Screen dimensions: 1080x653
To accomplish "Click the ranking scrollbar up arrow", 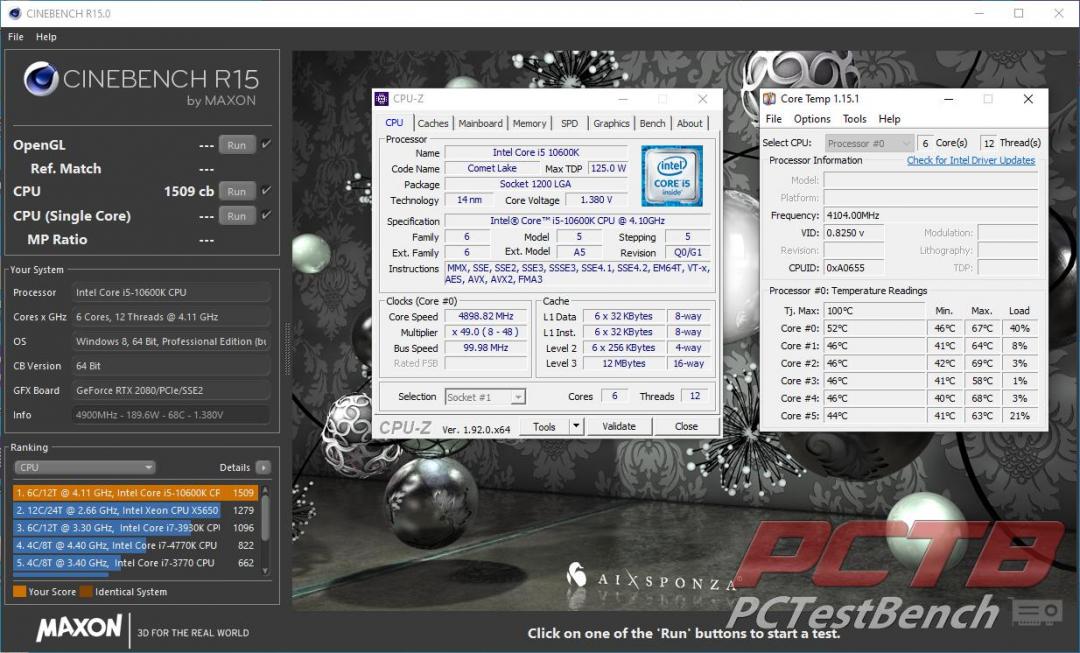I will (265, 490).
